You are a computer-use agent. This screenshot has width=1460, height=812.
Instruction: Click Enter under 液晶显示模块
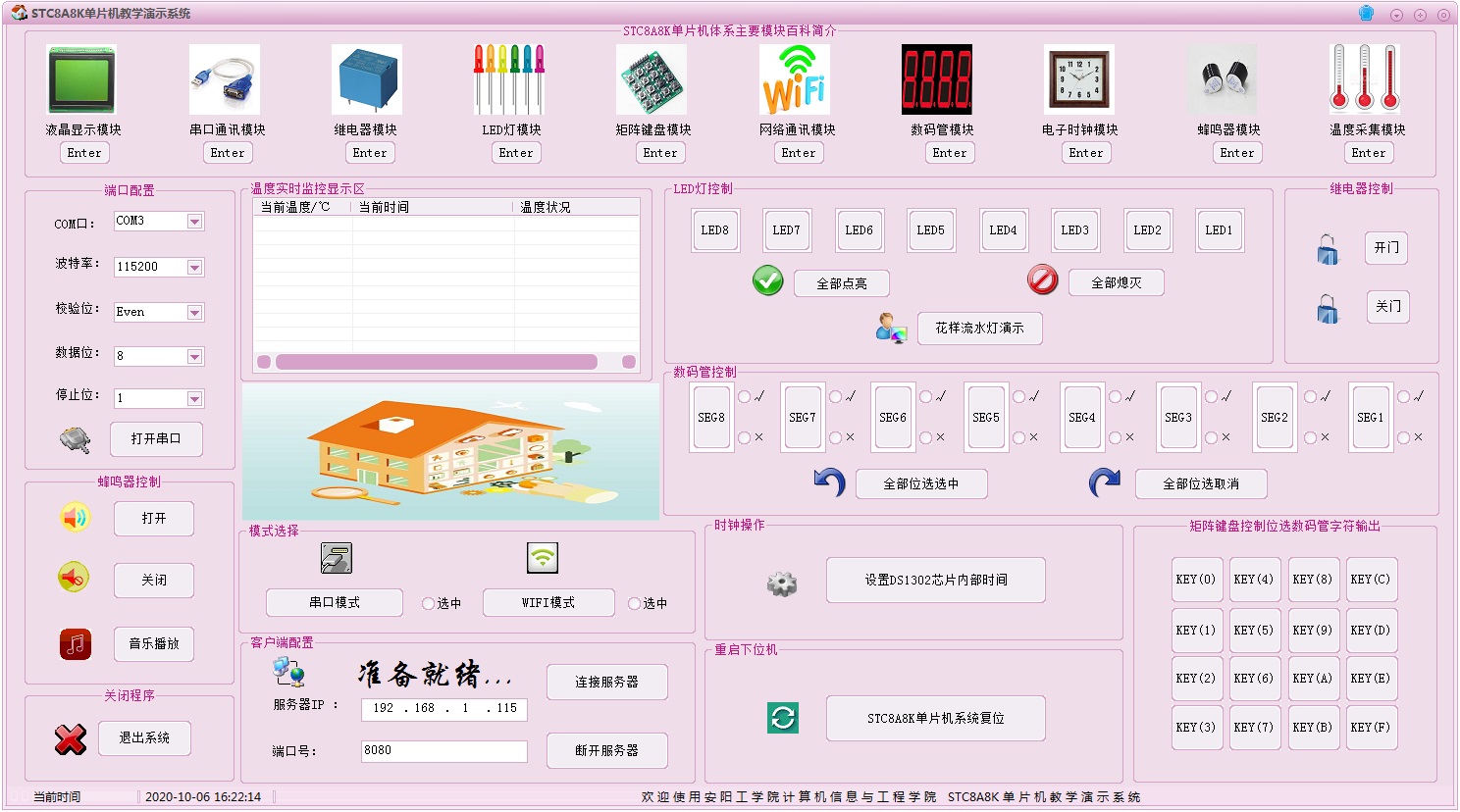tap(84, 153)
